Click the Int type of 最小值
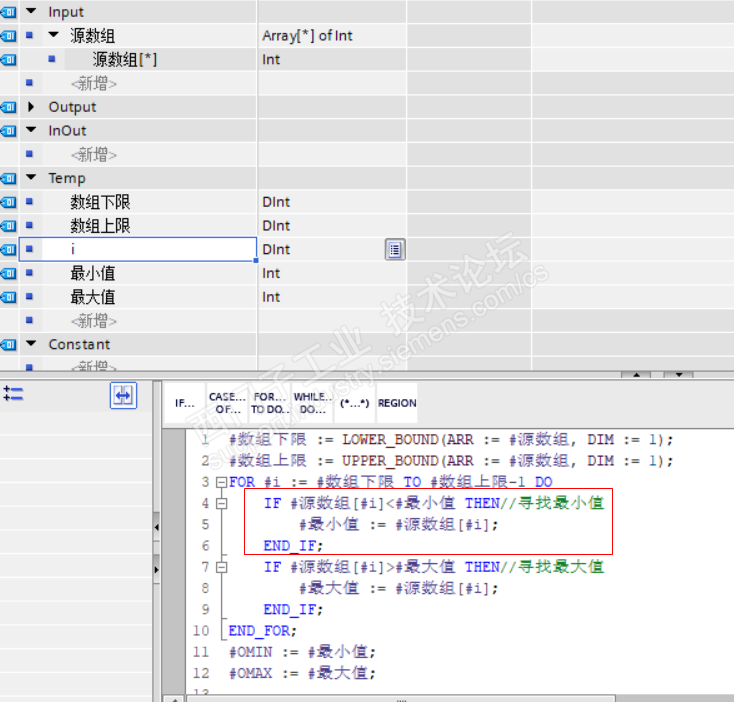Screen dimensions: 734x702 coord(271,273)
